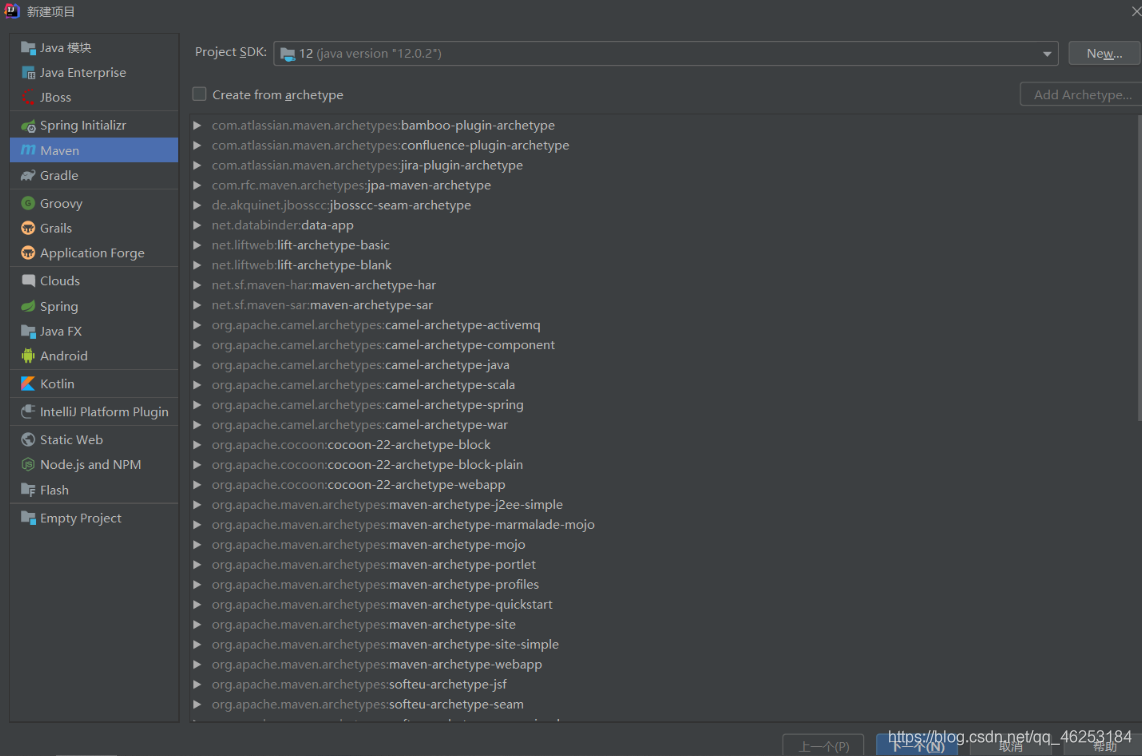The image size is (1142, 756).
Task: Click the cancel 取消 button
Action: tap(1011, 746)
